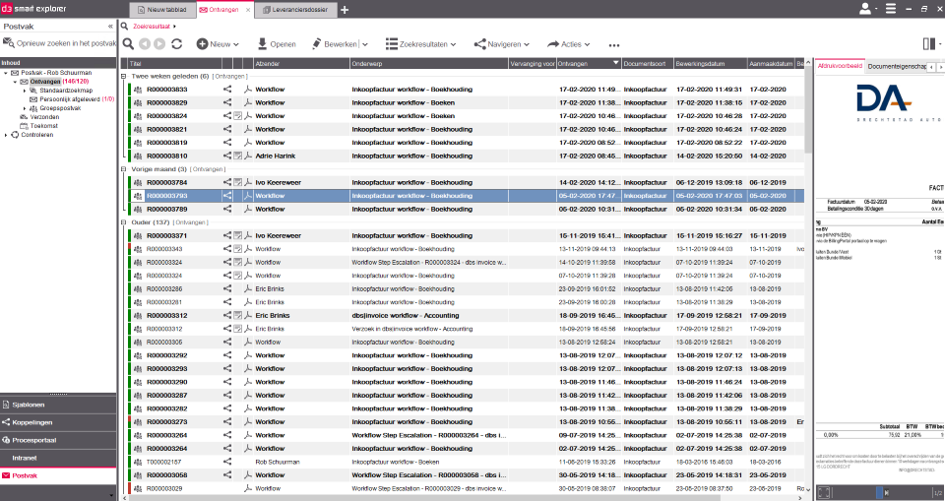
Task: Click the share icon in row R000003833
Action: pos(227,89)
